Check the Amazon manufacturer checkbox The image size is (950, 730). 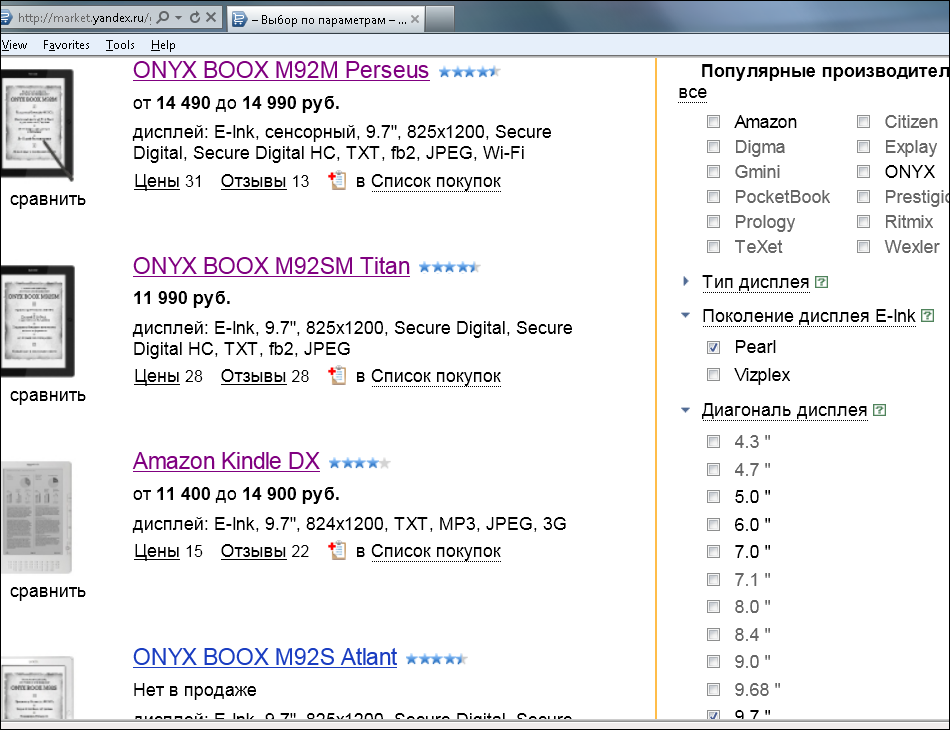(714, 122)
